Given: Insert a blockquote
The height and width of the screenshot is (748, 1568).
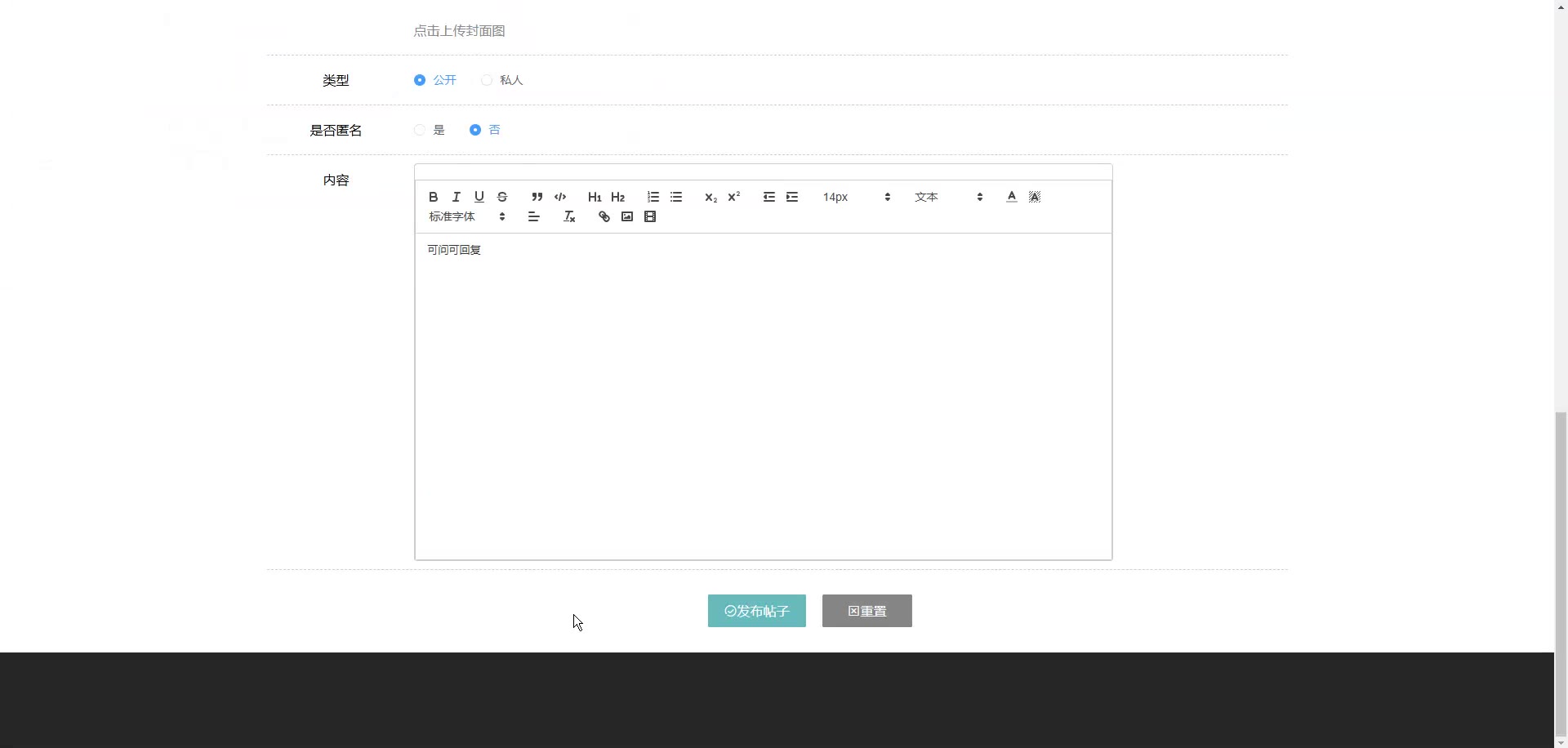Looking at the screenshot, I should (x=537, y=197).
